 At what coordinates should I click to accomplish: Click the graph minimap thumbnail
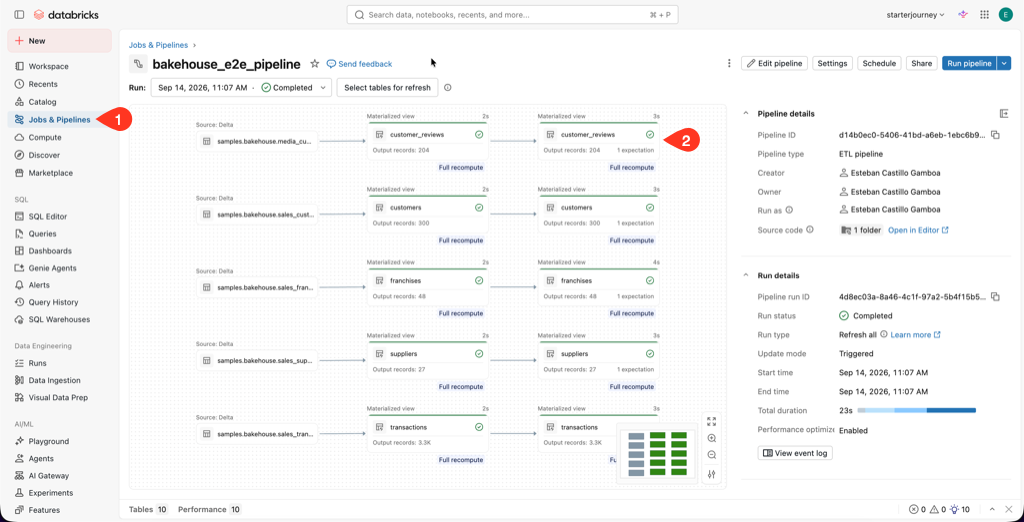click(x=658, y=453)
